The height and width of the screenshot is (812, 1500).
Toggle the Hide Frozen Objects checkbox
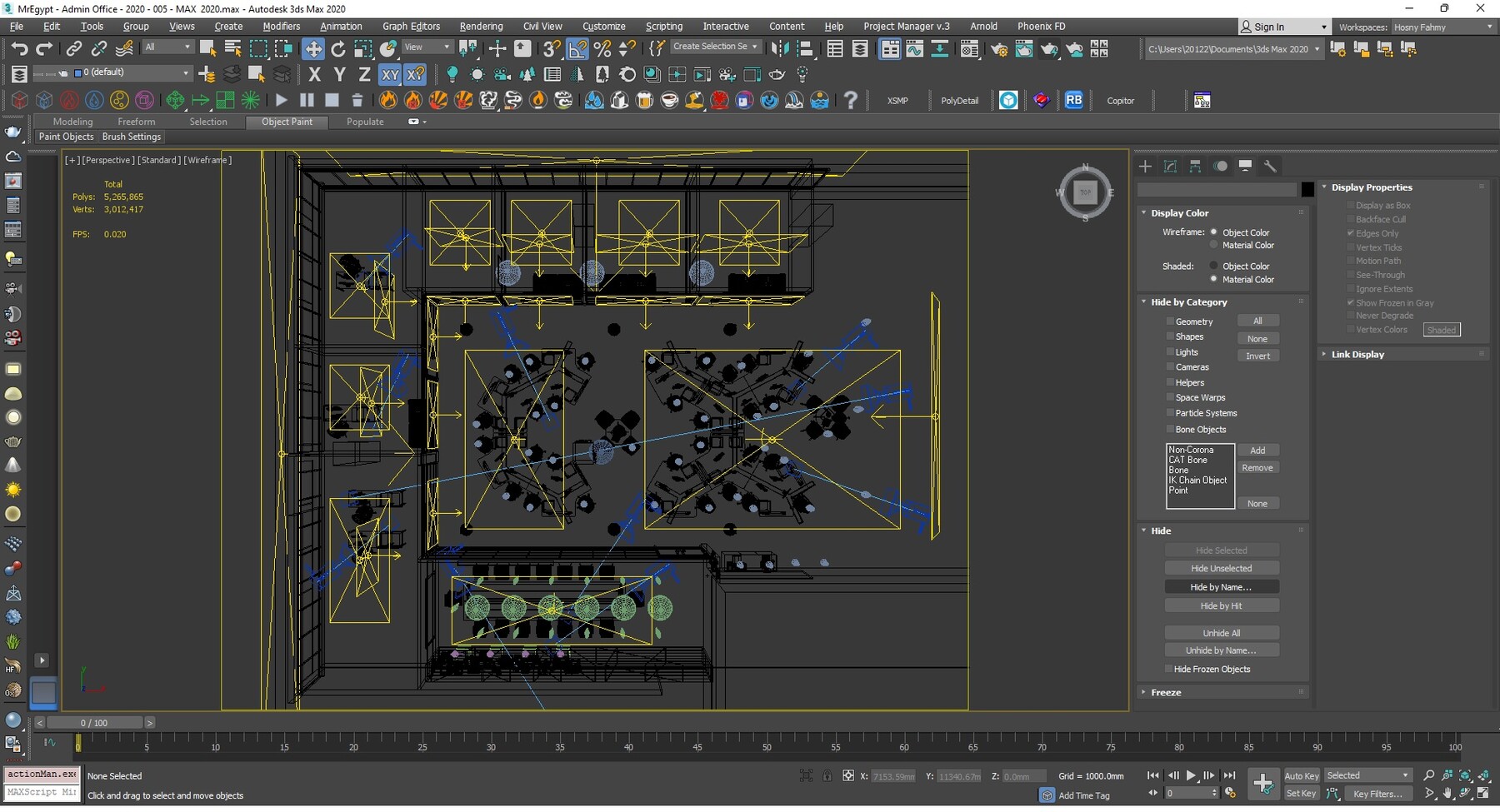click(x=1168, y=670)
